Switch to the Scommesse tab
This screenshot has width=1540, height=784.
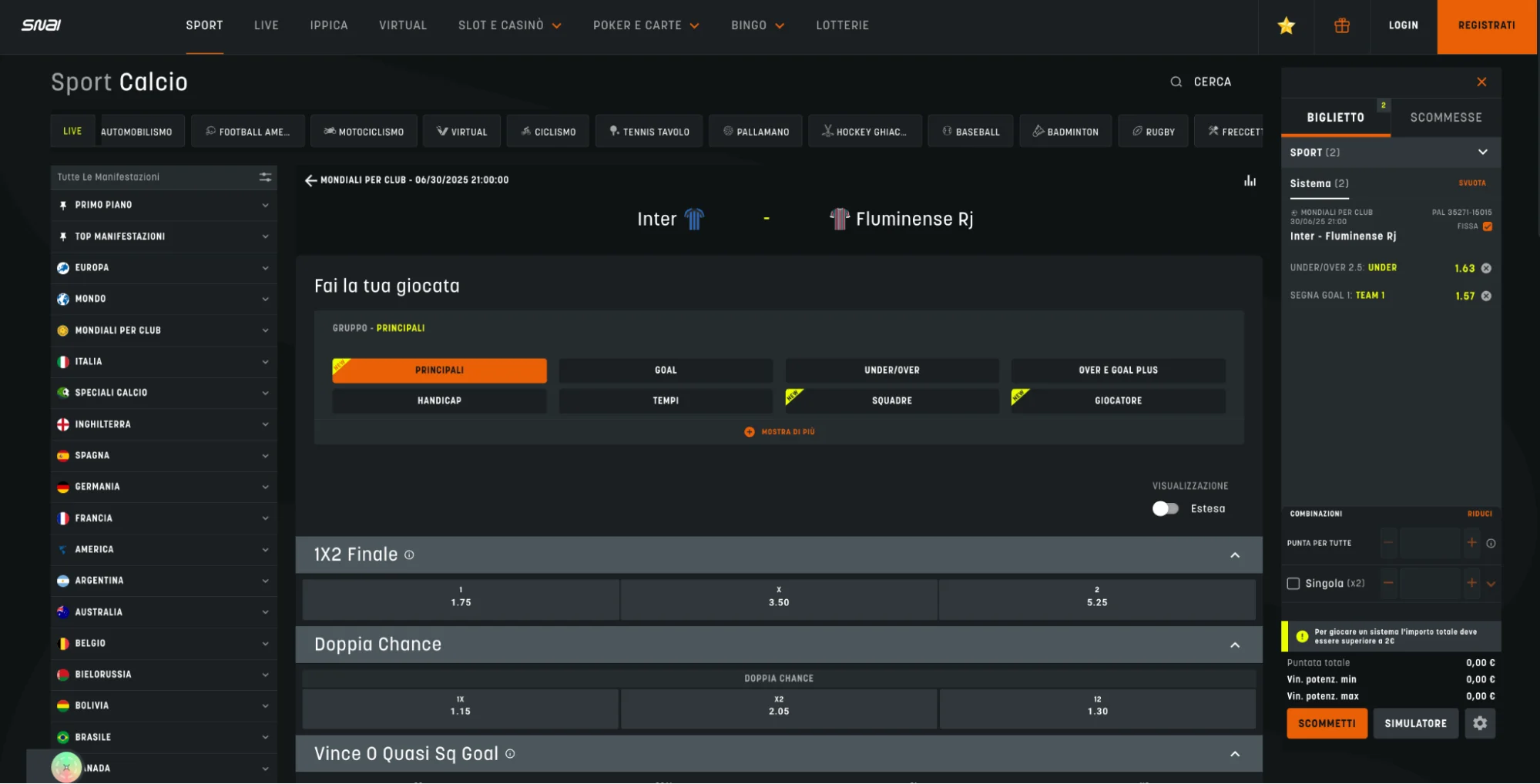tap(1445, 118)
